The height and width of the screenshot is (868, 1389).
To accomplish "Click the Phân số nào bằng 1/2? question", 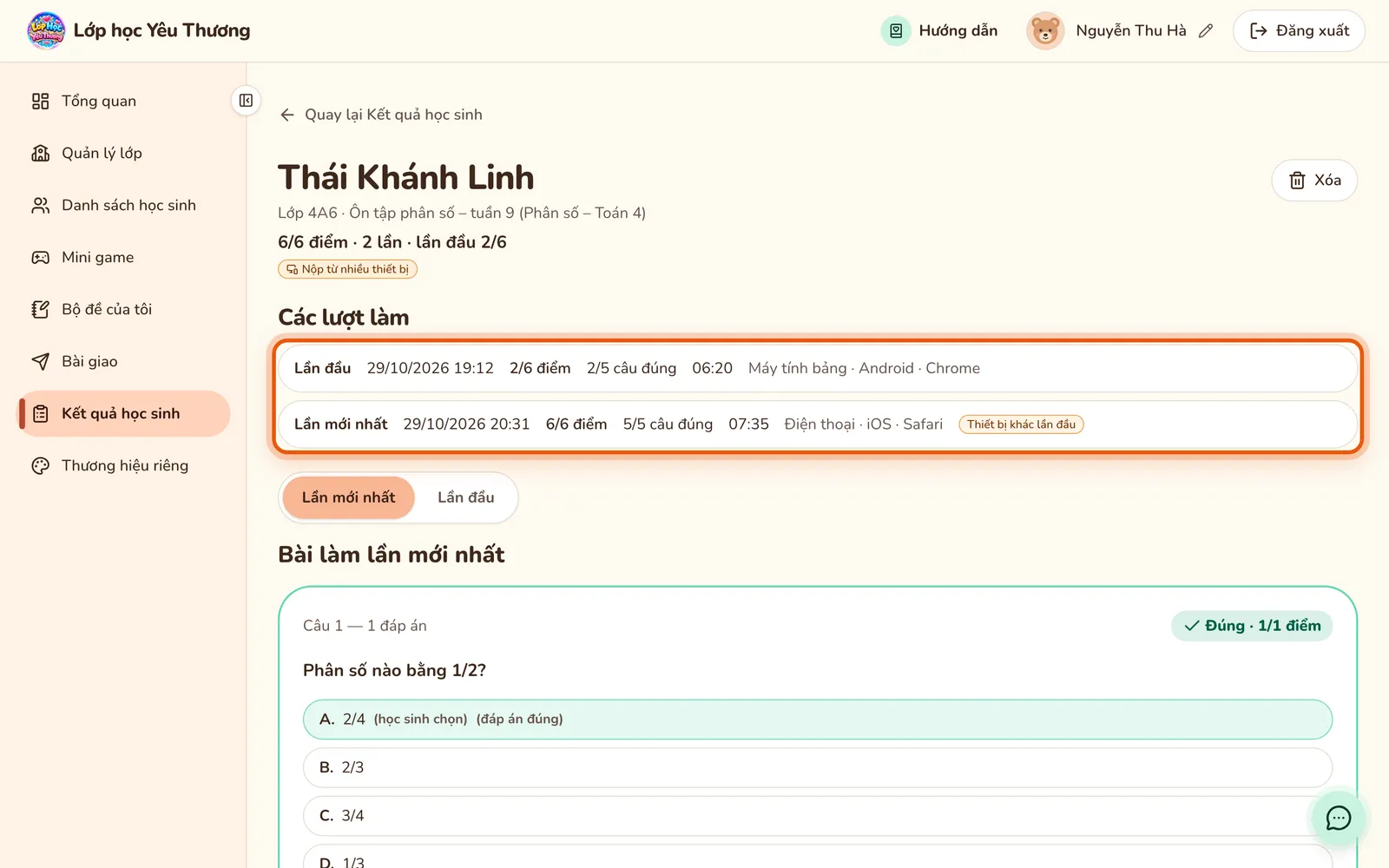I will click(394, 670).
